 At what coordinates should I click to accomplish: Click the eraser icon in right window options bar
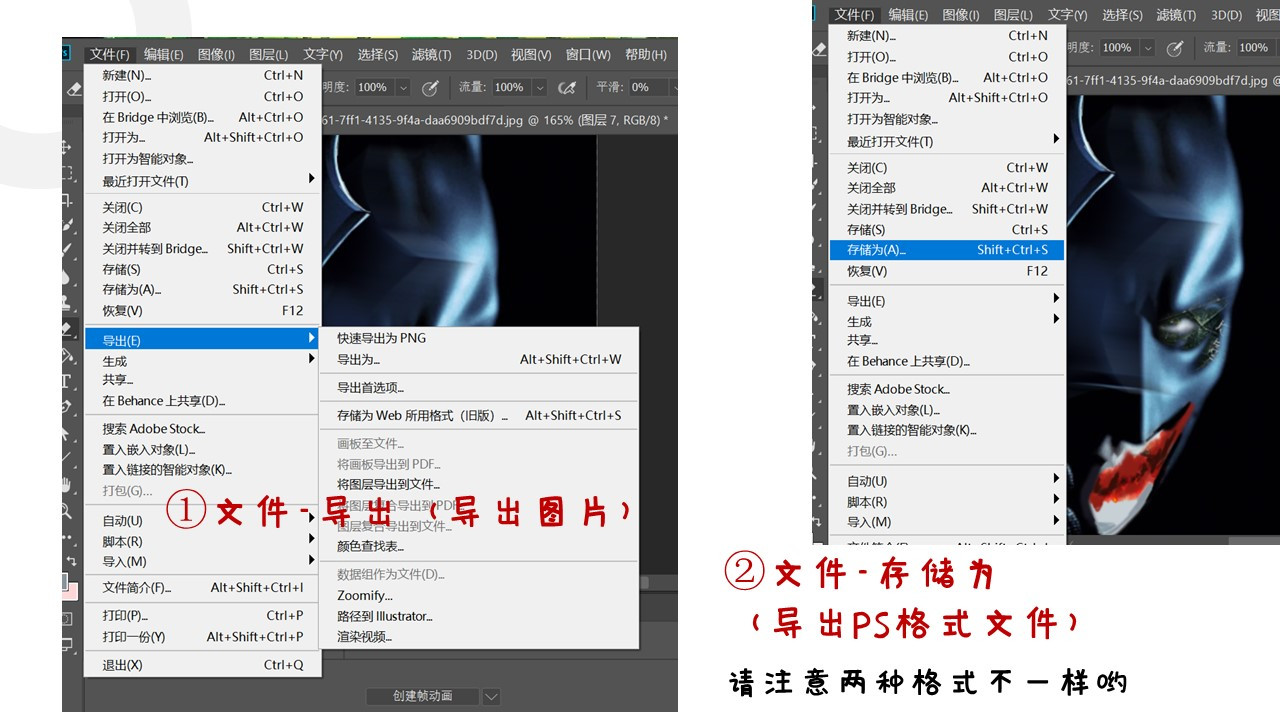click(820, 48)
